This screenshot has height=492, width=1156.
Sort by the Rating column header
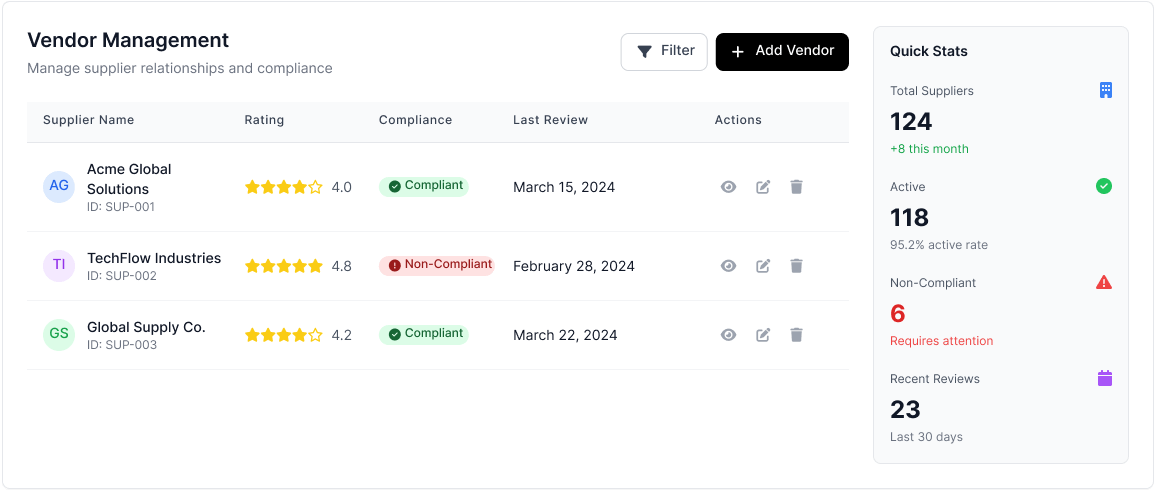point(264,120)
